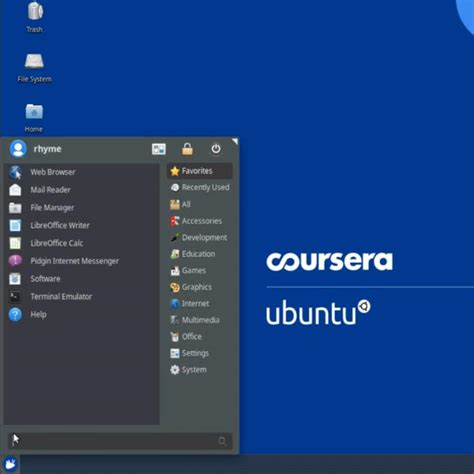Viewport: 474px width, 474px height.
Task: Select the Recently Used category
Action: pos(200,188)
